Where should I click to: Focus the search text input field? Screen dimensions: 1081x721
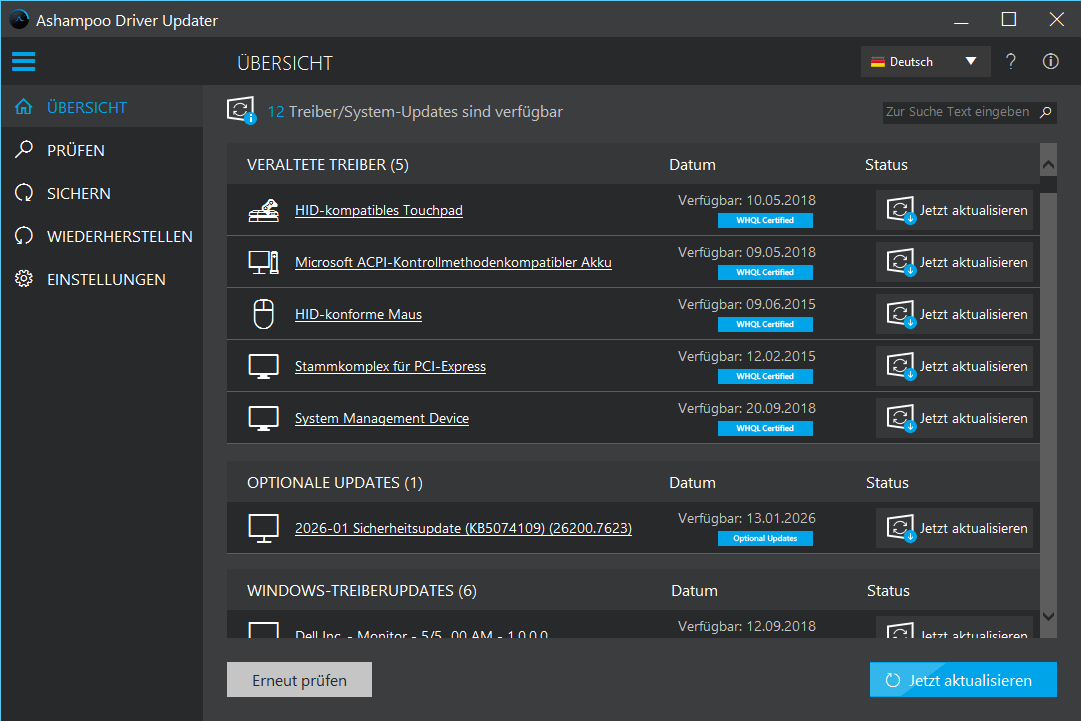(957, 112)
